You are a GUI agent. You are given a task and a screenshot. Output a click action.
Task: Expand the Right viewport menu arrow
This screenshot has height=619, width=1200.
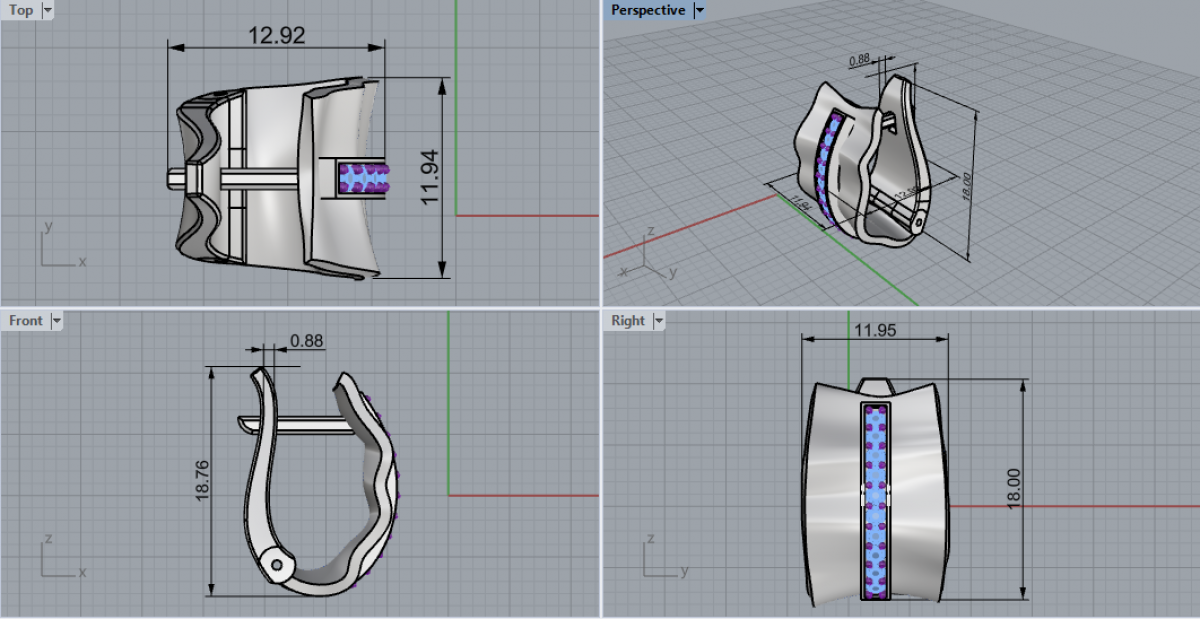coord(658,321)
